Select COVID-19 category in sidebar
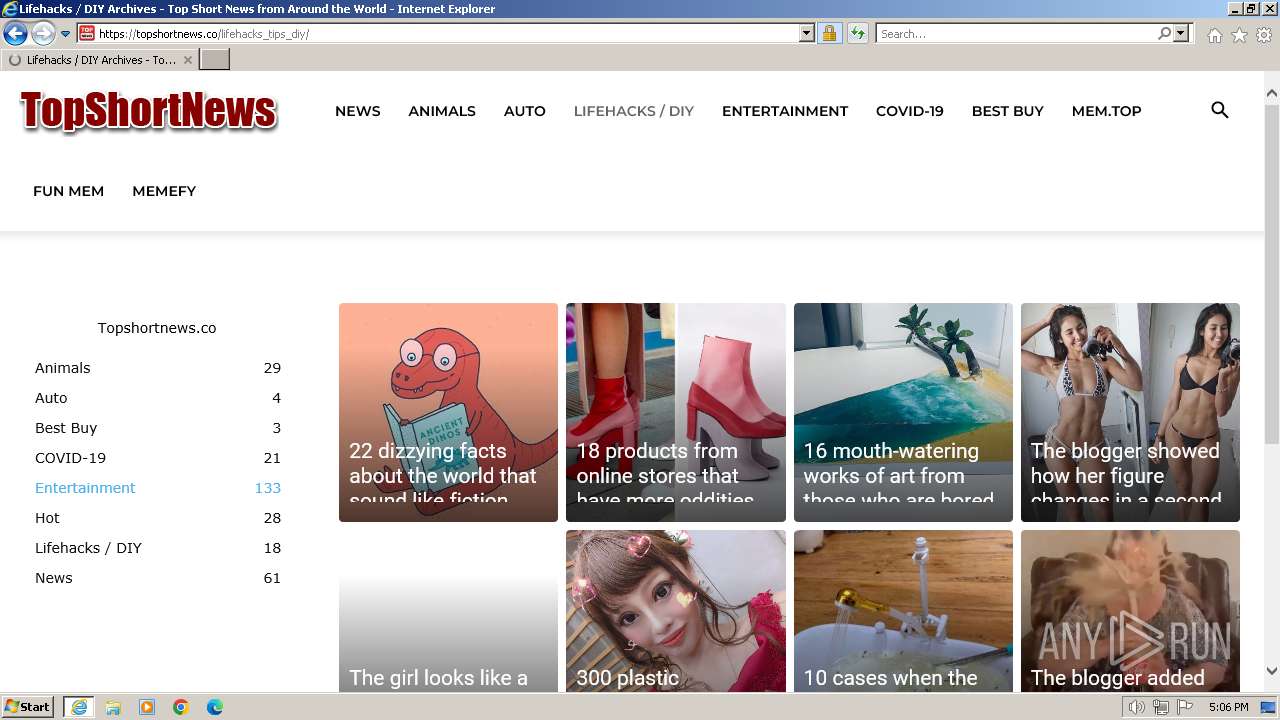This screenshot has width=1280, height=720. [x=158, y=458]
